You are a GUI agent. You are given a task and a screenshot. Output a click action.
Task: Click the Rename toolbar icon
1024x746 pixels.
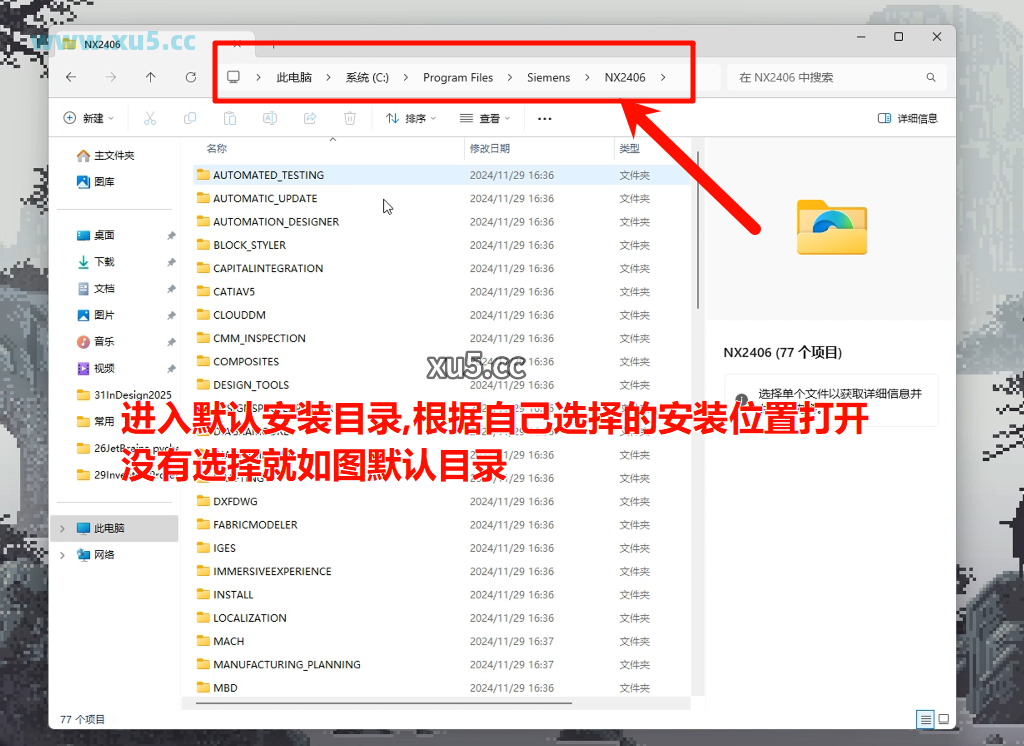click(270, 118)
